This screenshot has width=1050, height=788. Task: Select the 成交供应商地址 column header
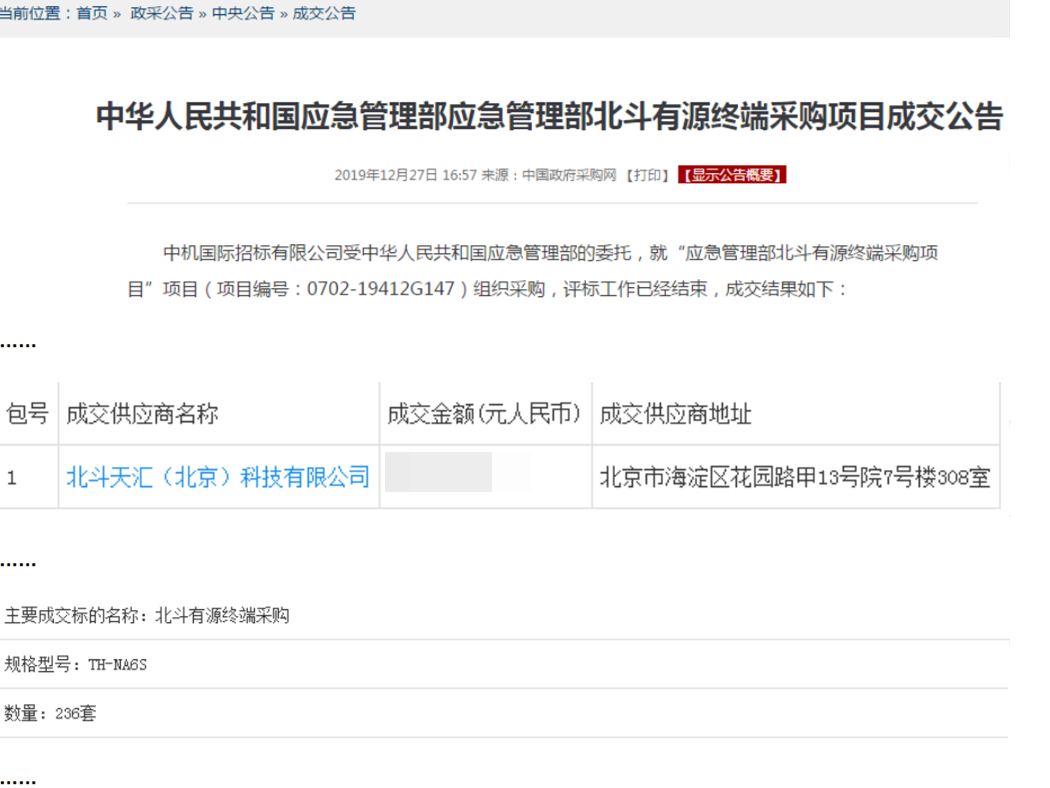[675, 414]
